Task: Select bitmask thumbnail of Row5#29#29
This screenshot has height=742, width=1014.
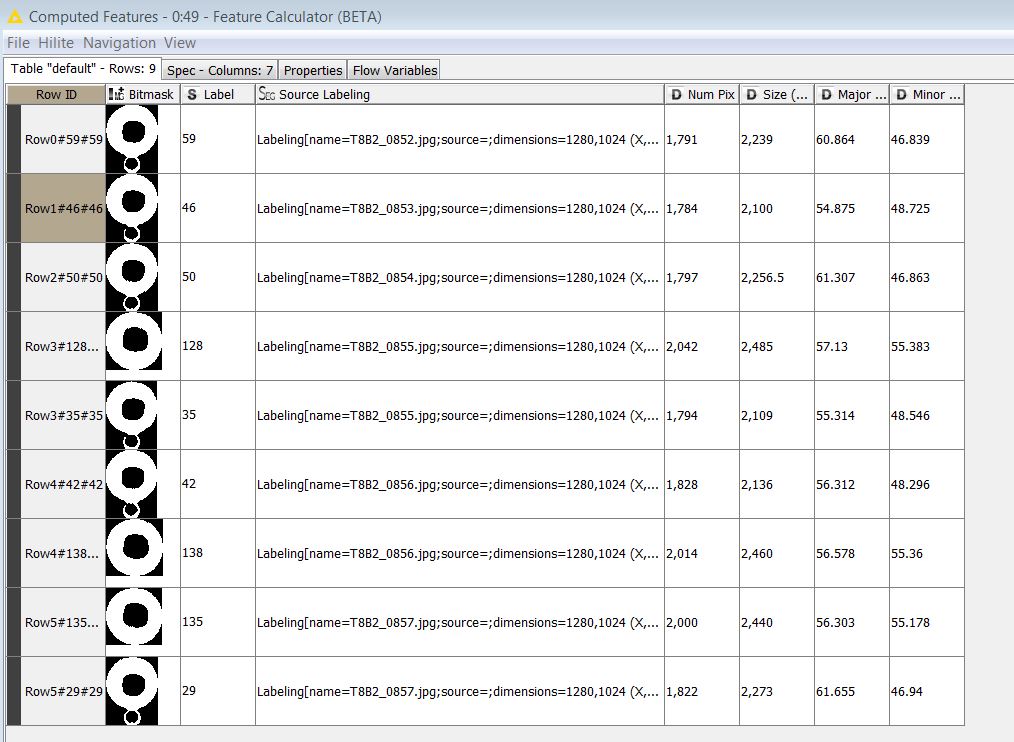Action: coord(132,691)
